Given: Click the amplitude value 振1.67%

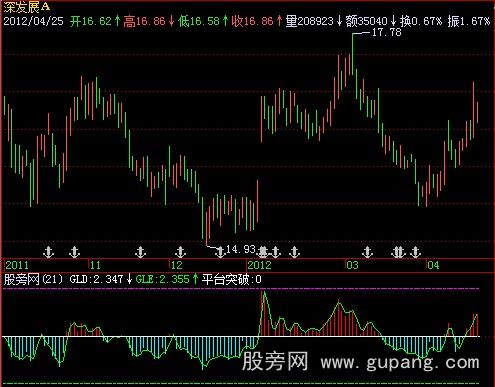Looking at the screenshot, I should click(x=469, y=21).
